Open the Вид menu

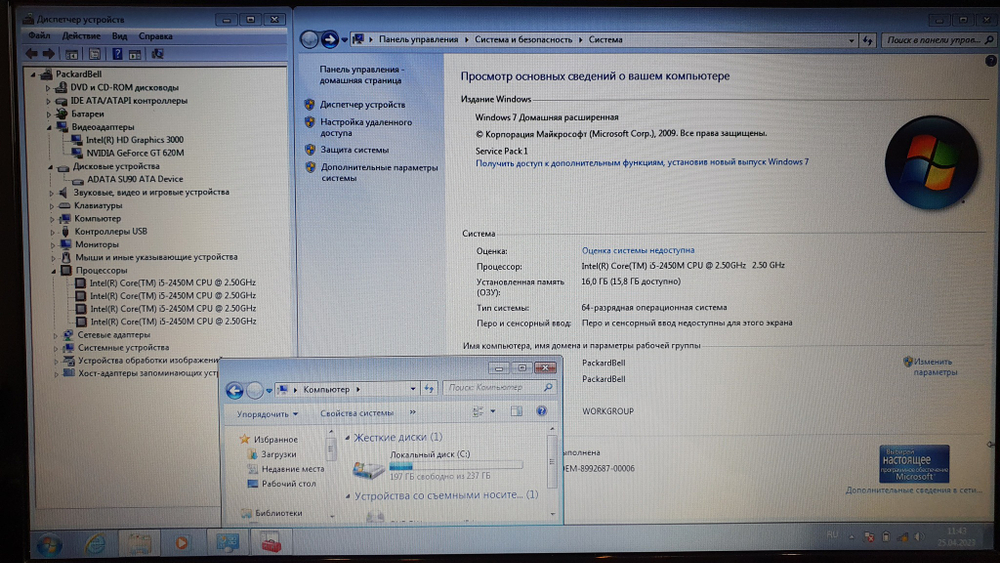[x=119, y=36]
